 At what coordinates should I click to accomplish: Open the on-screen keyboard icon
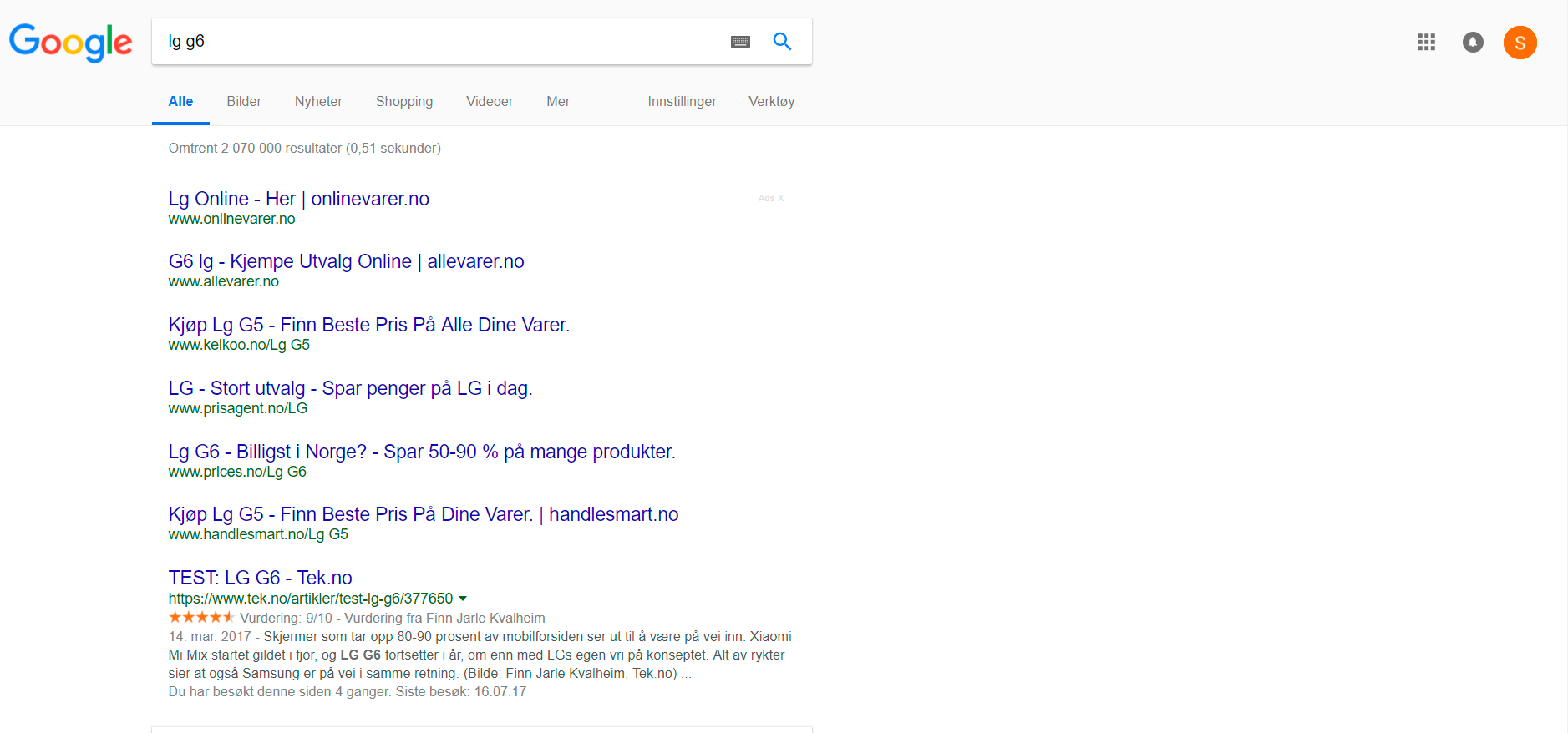[x=740, y=42]
